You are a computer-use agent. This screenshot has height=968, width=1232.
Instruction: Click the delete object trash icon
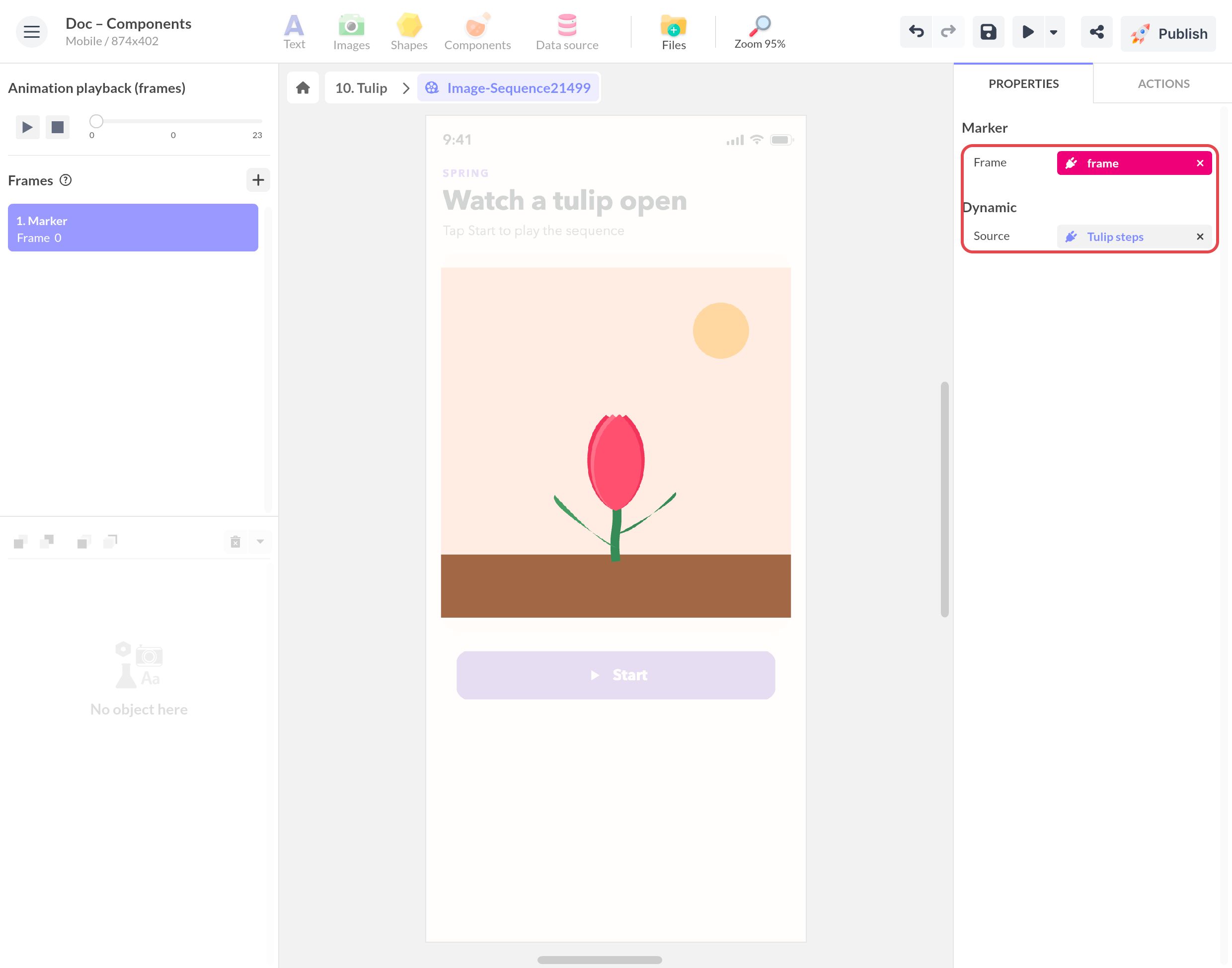235,542
